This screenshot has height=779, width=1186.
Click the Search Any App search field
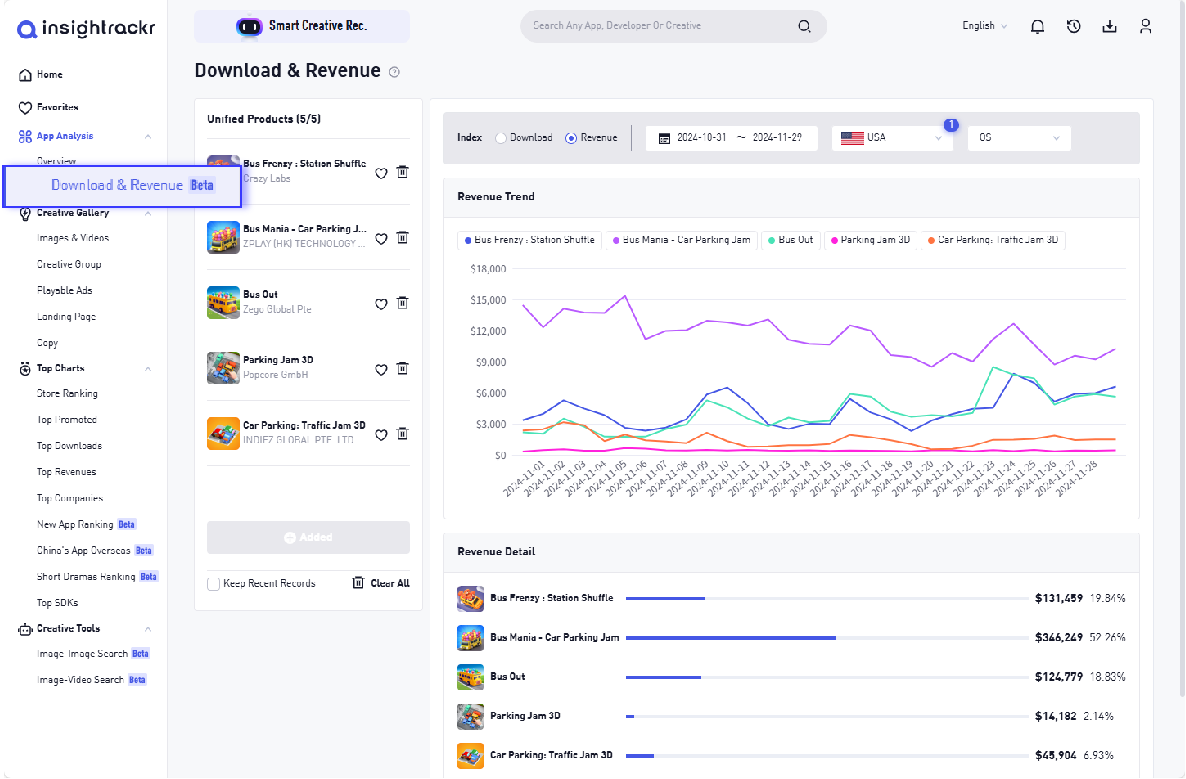(x=673, y=26)
